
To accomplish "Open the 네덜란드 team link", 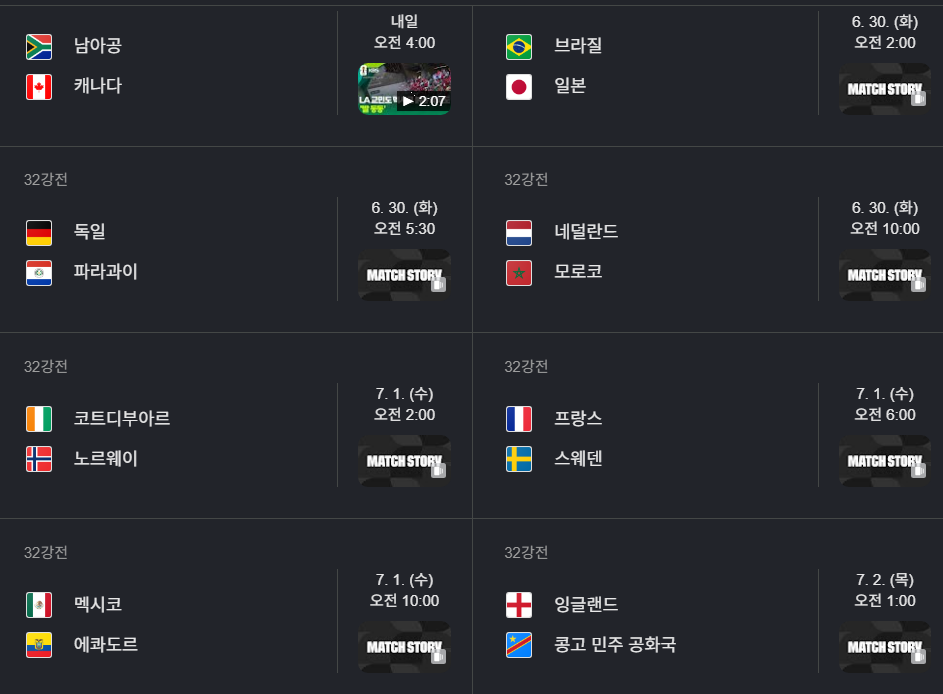I will [x=586, y=232].
